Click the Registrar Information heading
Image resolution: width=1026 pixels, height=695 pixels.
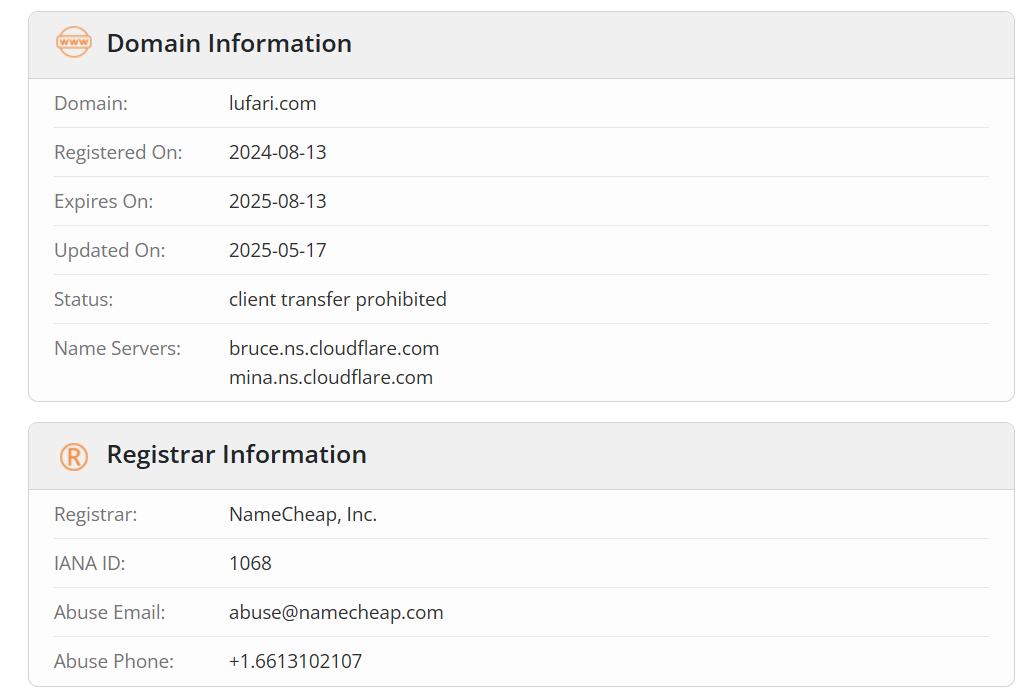point(236,454)
